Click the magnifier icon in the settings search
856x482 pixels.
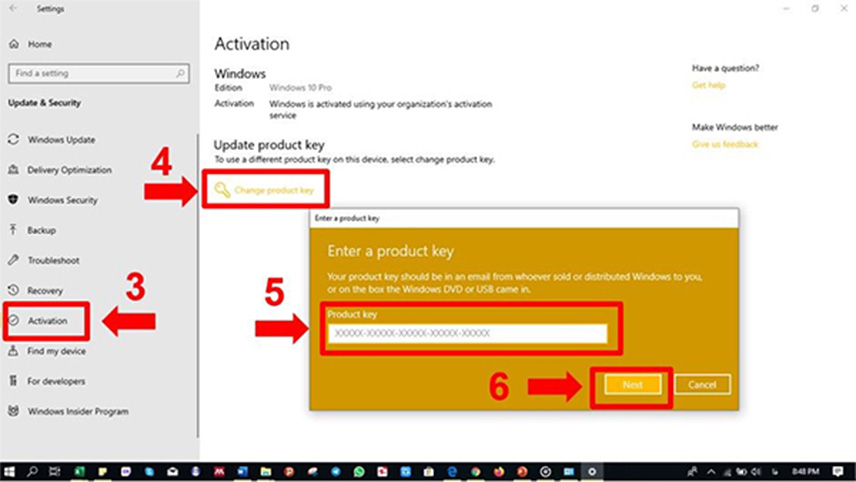(180, 73)
